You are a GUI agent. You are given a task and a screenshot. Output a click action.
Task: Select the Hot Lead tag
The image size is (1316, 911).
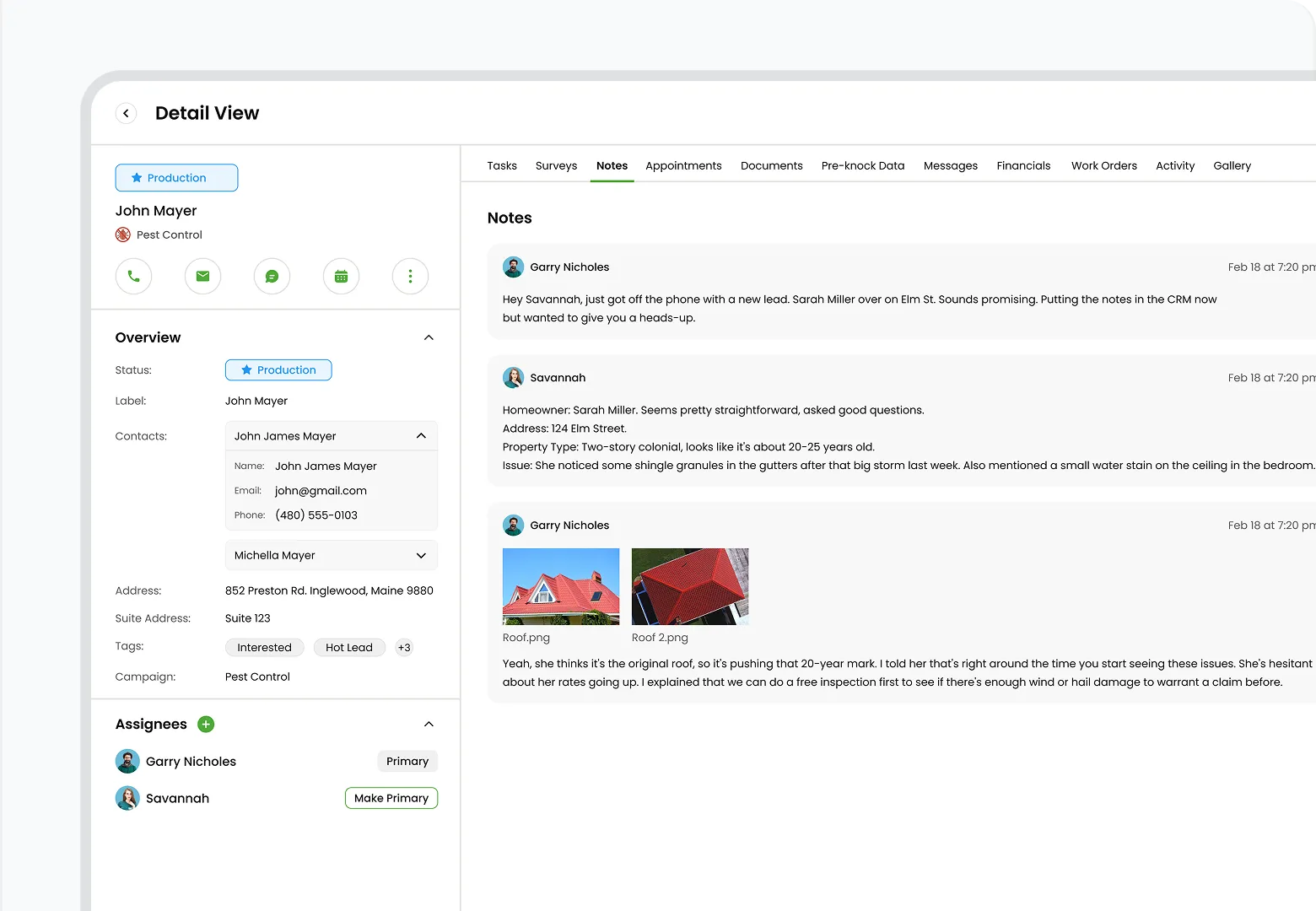click(349, 647)
